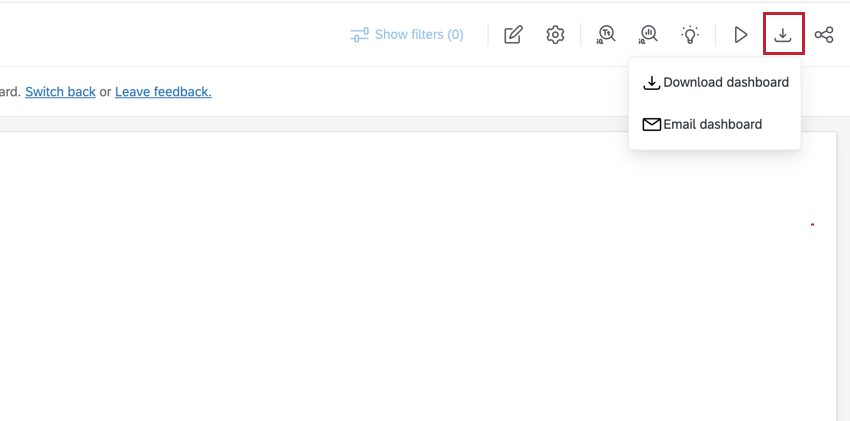
Task: Click empty space inside the export dropdown panel
Action: (x=714, y=103)
